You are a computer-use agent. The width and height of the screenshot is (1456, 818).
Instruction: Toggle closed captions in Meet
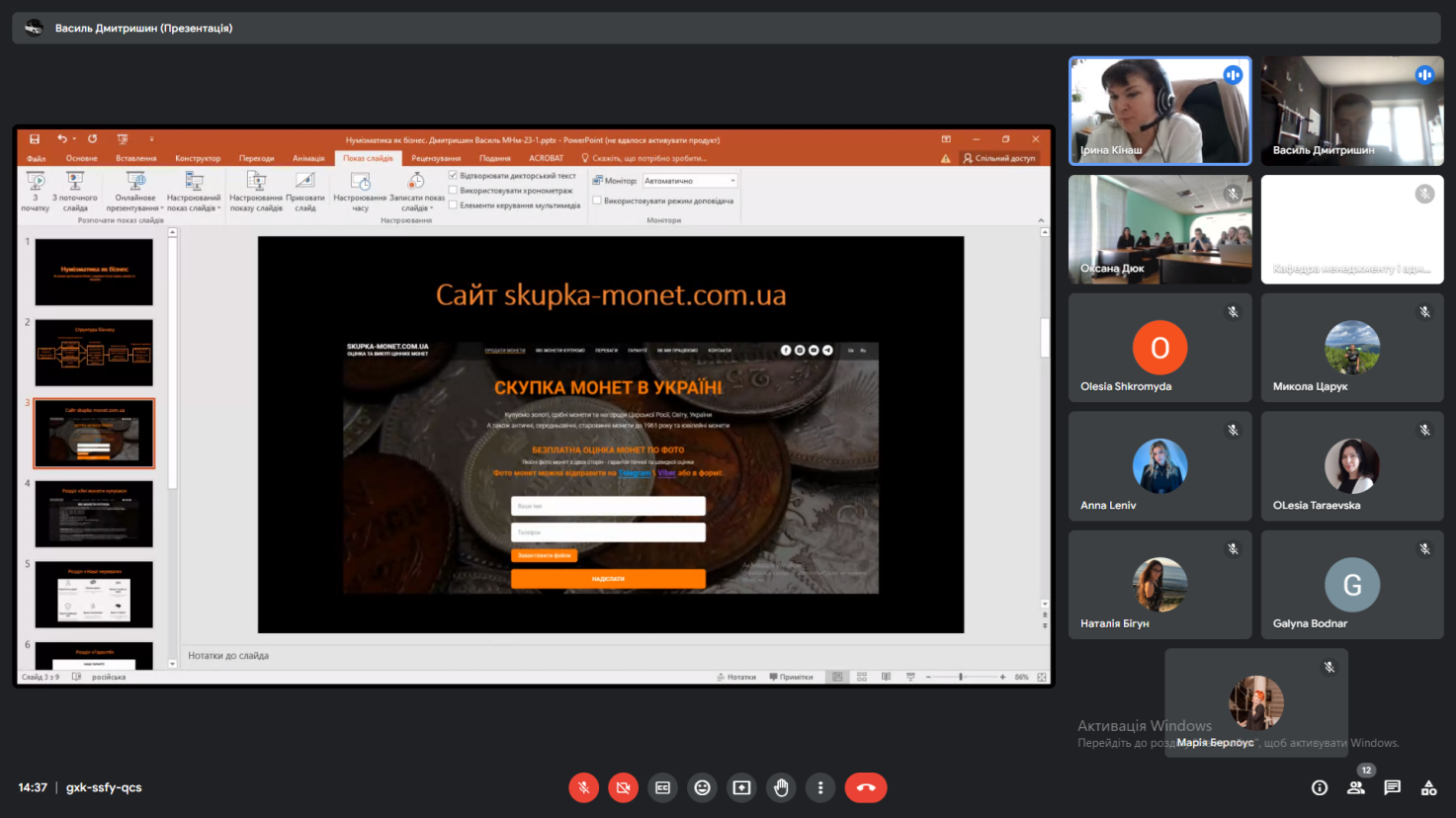662,787
